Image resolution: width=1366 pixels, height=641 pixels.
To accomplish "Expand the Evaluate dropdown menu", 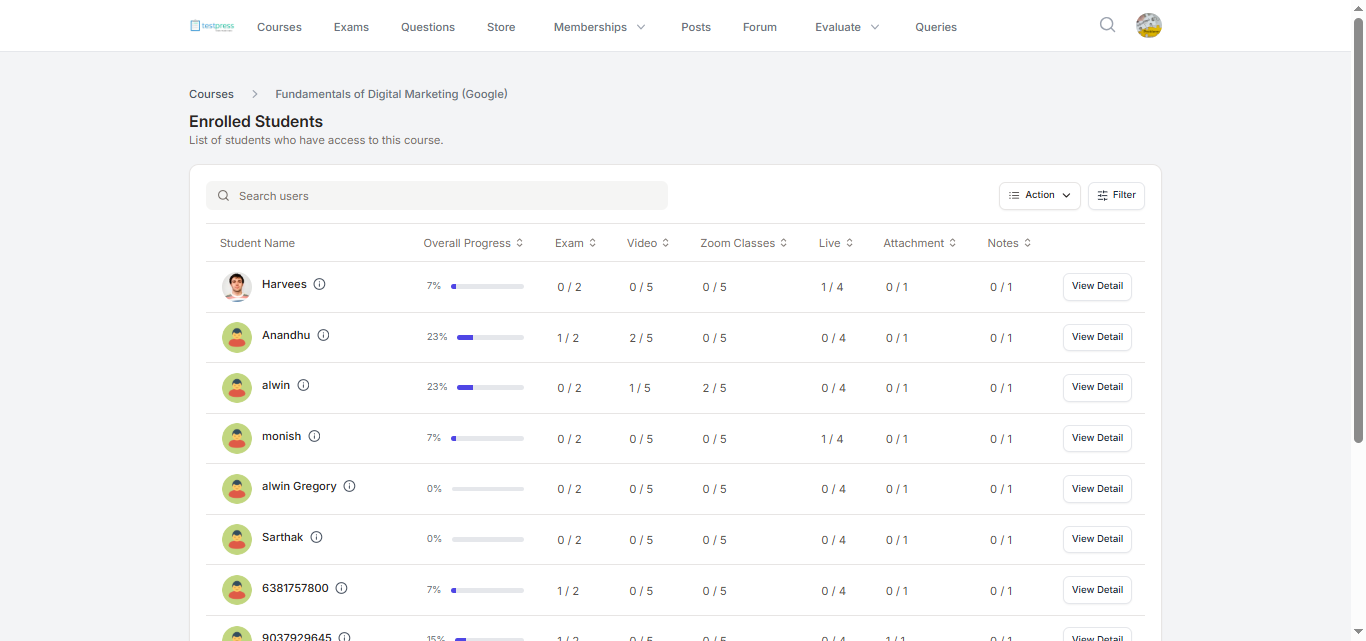I will 847,27.
